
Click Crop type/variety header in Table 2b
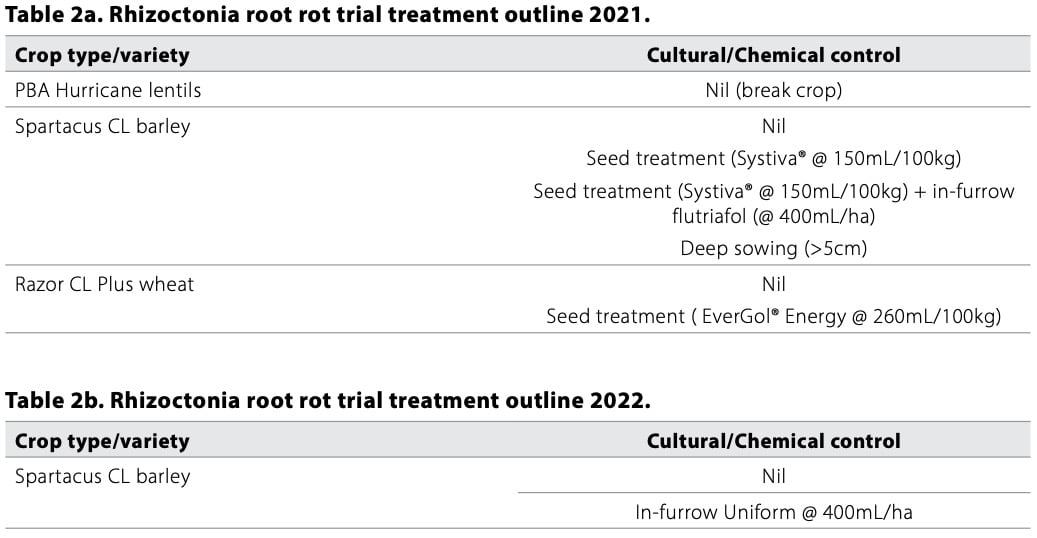click(x=102, y=441)
